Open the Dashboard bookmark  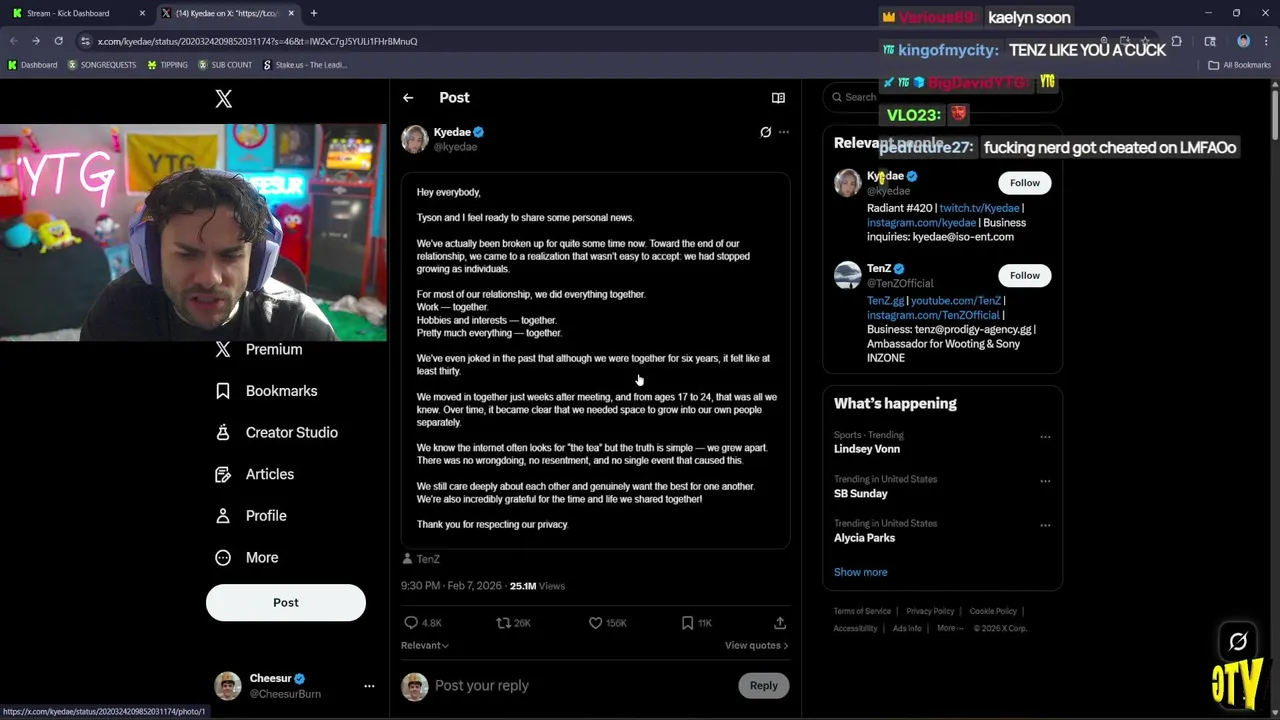32,65
